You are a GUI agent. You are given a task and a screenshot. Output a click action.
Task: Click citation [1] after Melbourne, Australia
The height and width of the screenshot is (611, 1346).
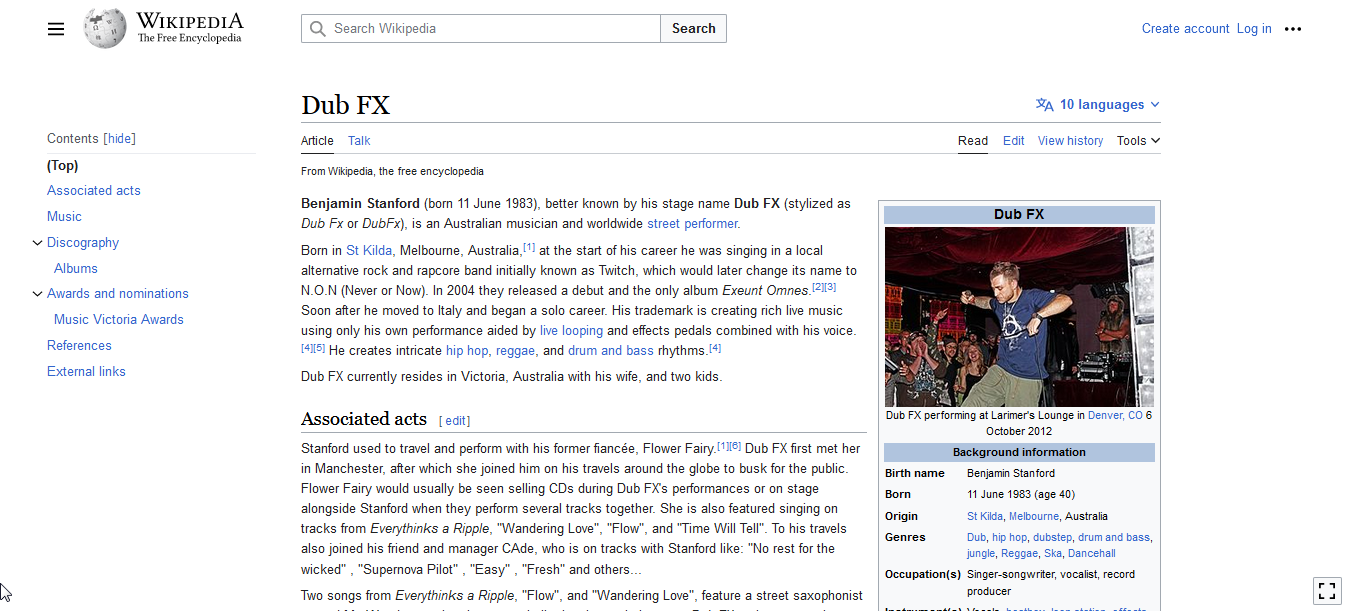click(x=529, y=247)
